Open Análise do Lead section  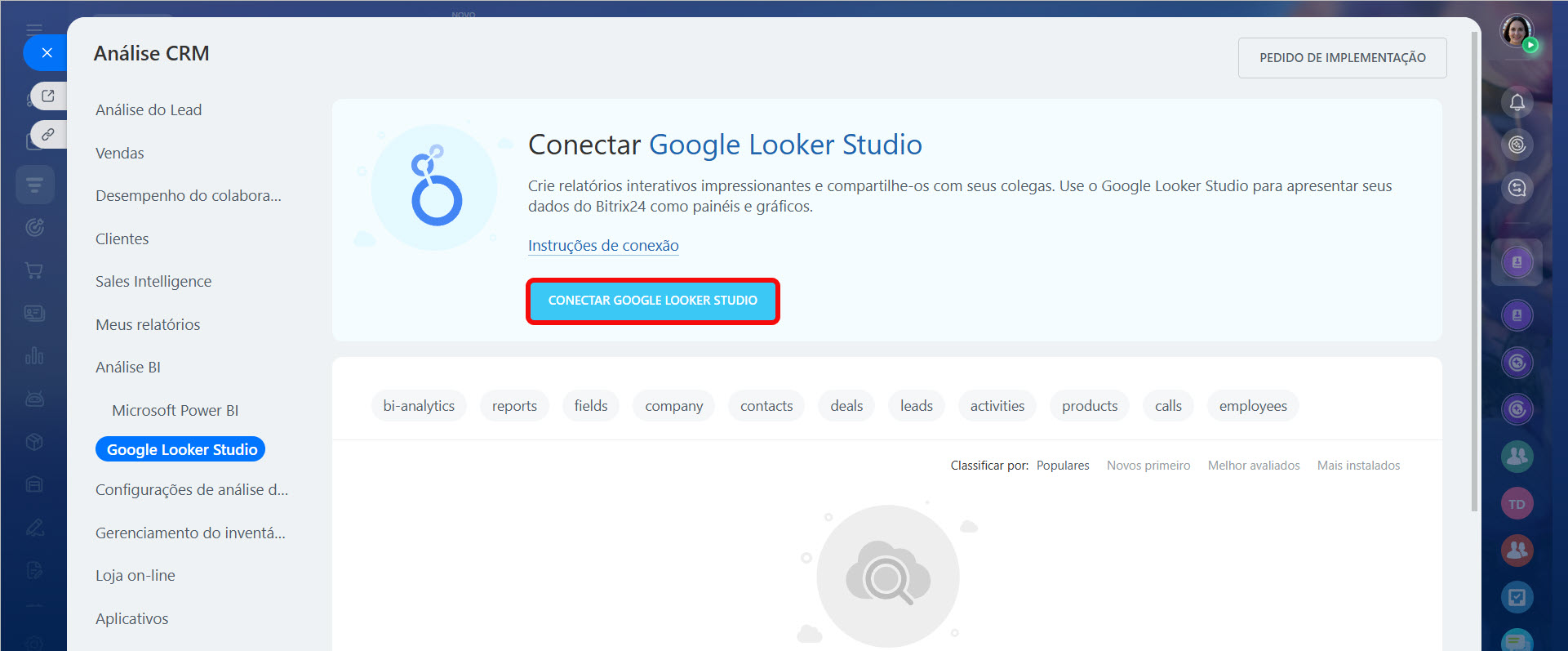point(149,110)
